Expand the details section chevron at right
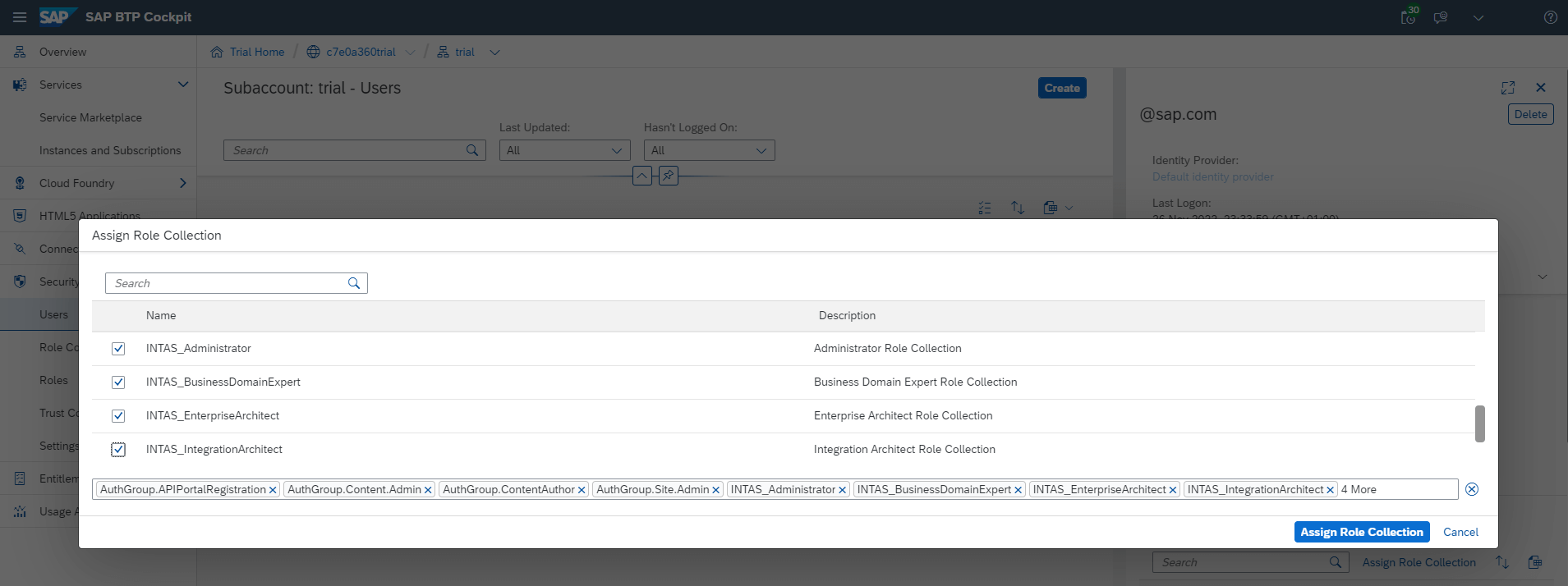This screenshot has width=1568, height=586. (x=1543, y=277)
